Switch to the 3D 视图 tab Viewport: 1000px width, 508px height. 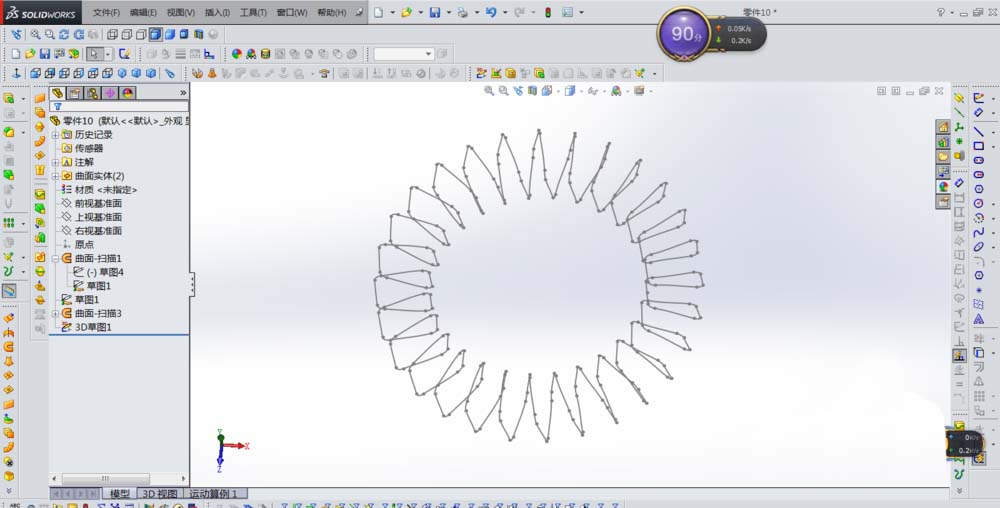click(159, 494)
